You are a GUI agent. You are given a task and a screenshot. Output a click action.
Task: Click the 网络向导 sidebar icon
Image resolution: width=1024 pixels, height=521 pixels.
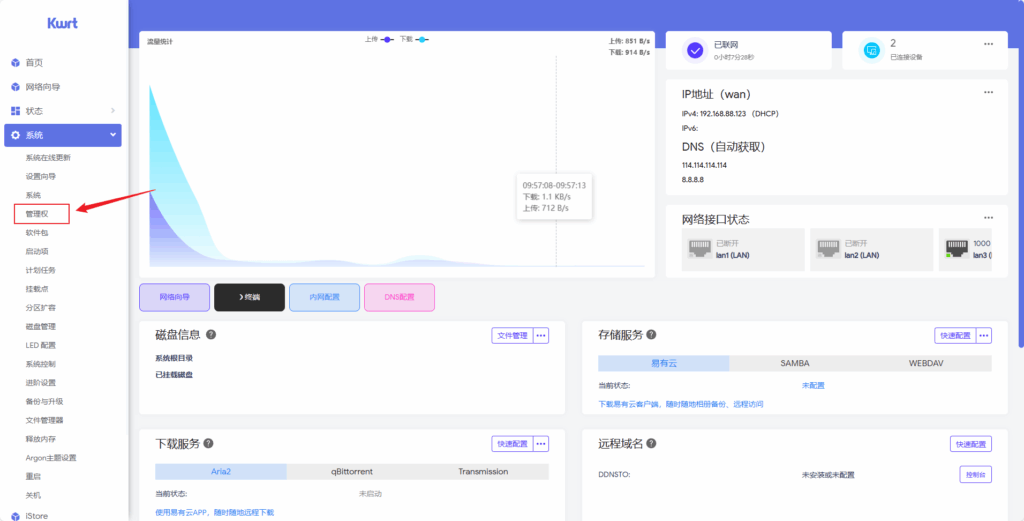[15, 87]
